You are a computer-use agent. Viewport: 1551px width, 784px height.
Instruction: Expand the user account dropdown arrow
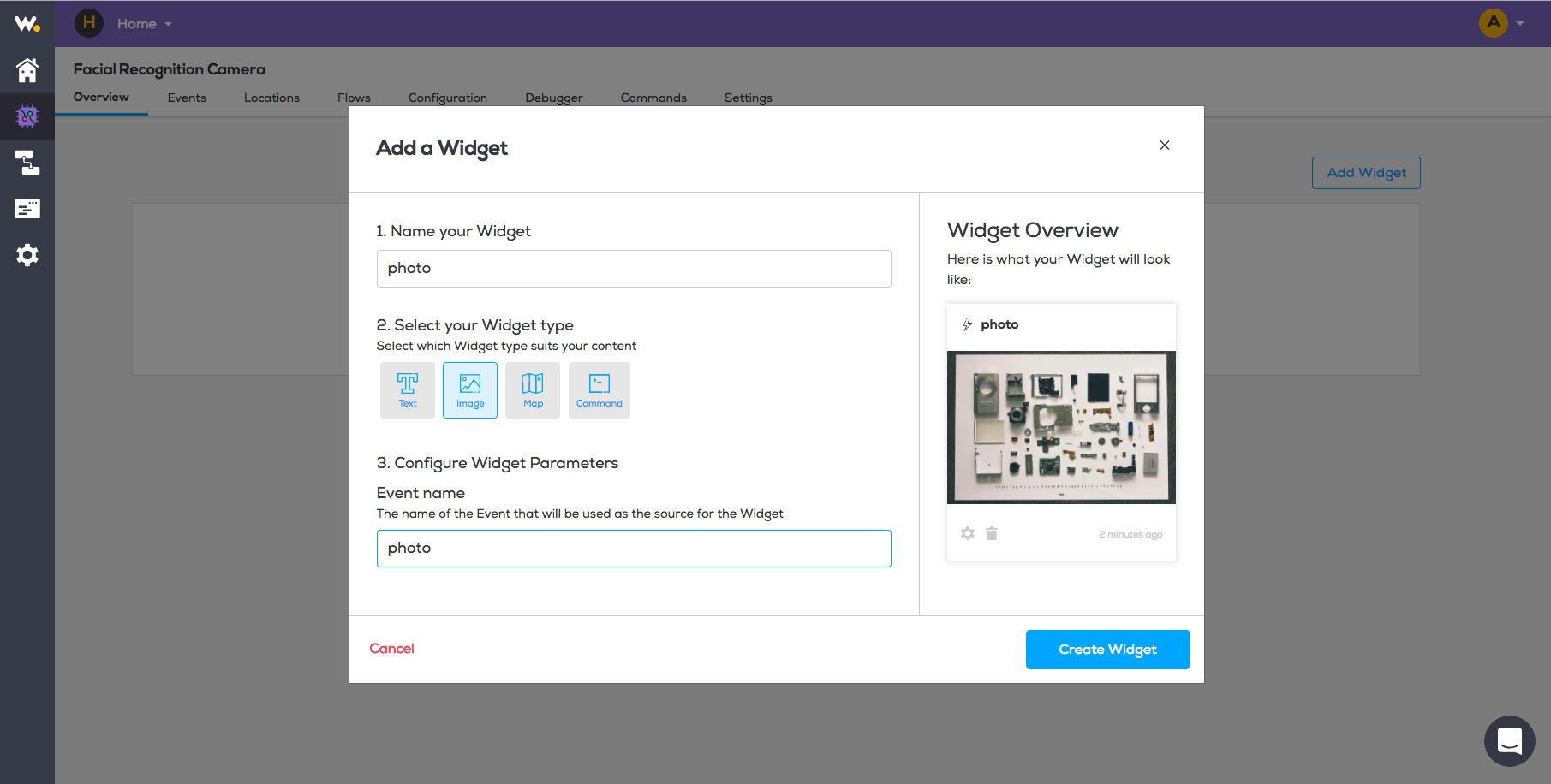(1520, 24)
